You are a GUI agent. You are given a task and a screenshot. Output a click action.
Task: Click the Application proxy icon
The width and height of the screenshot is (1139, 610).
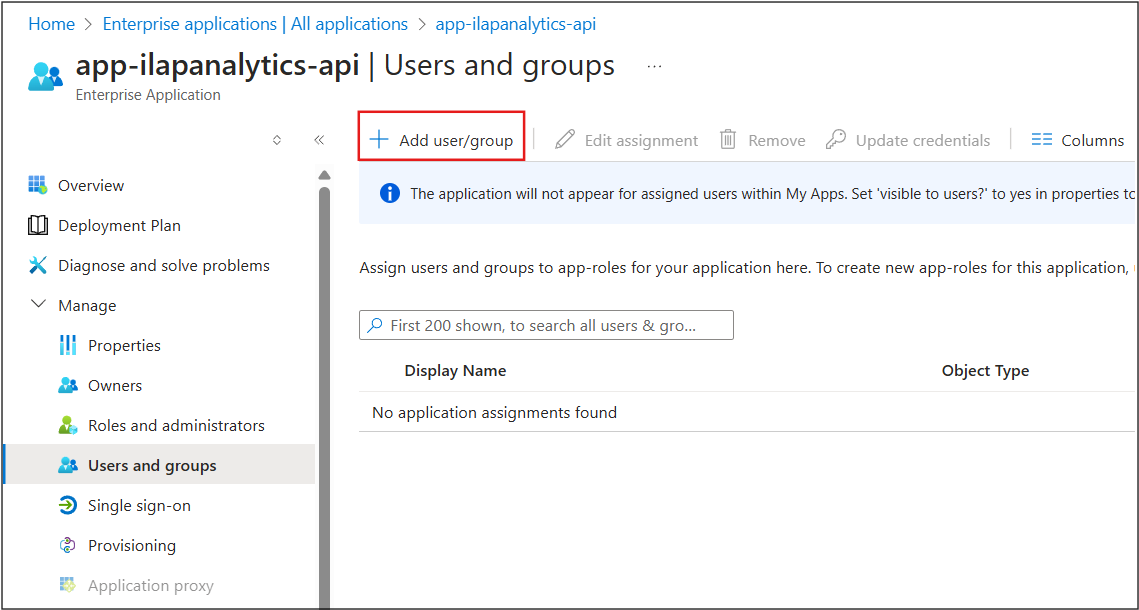(68, 585)
